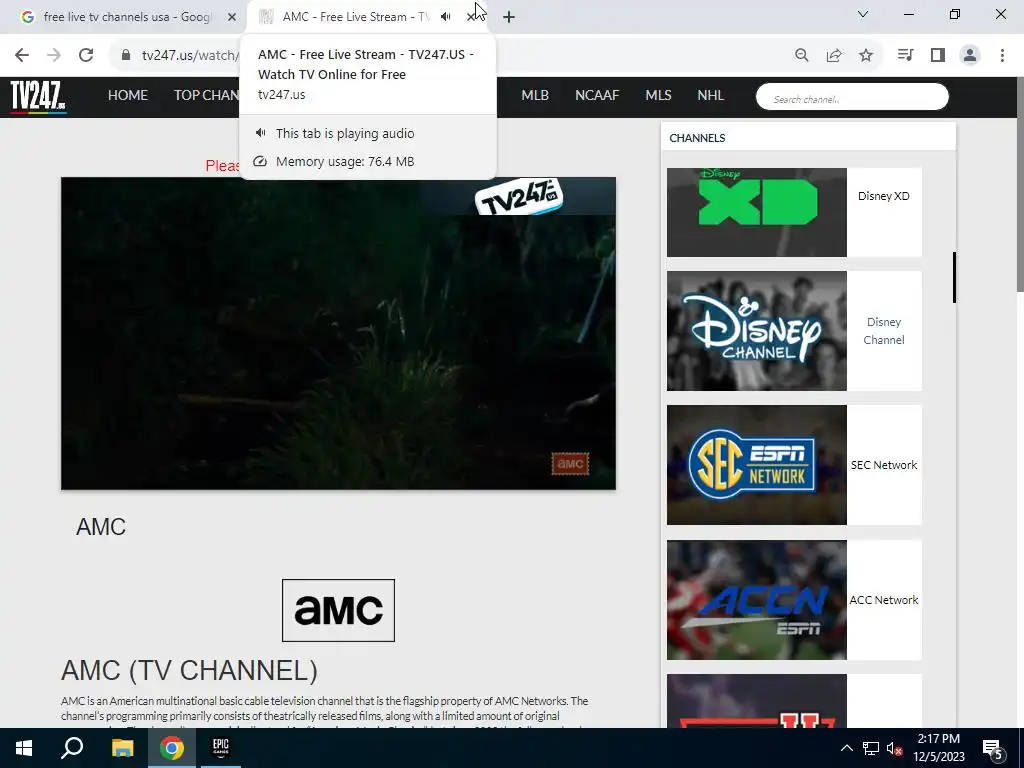The height and width of the screenshot is (768, 1024).
Task: Click the channels list scrollbar thumb
Action: coord(954,278)
